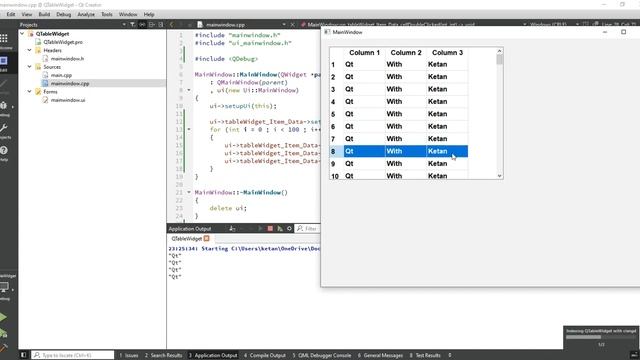Close the Projects side panel
This screenshot has height=360, width=640.
pyautogui.click(x=161, y=25)
